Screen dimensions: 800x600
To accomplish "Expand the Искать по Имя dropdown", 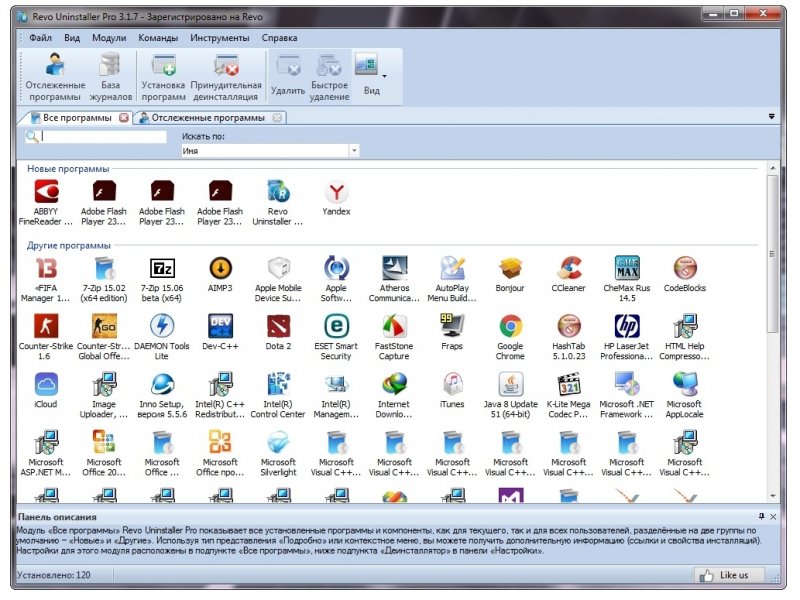I will [354, 151].
